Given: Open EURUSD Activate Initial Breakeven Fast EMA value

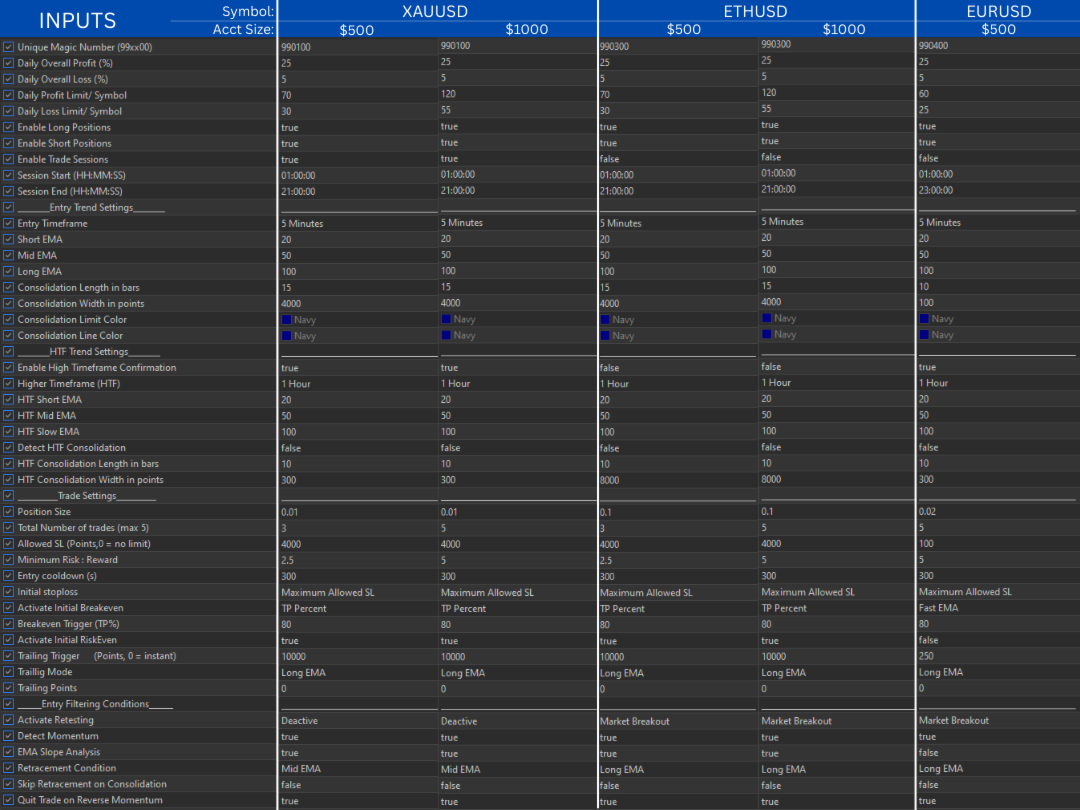Looking at the screenshot, I should click(x=939, y=608).
